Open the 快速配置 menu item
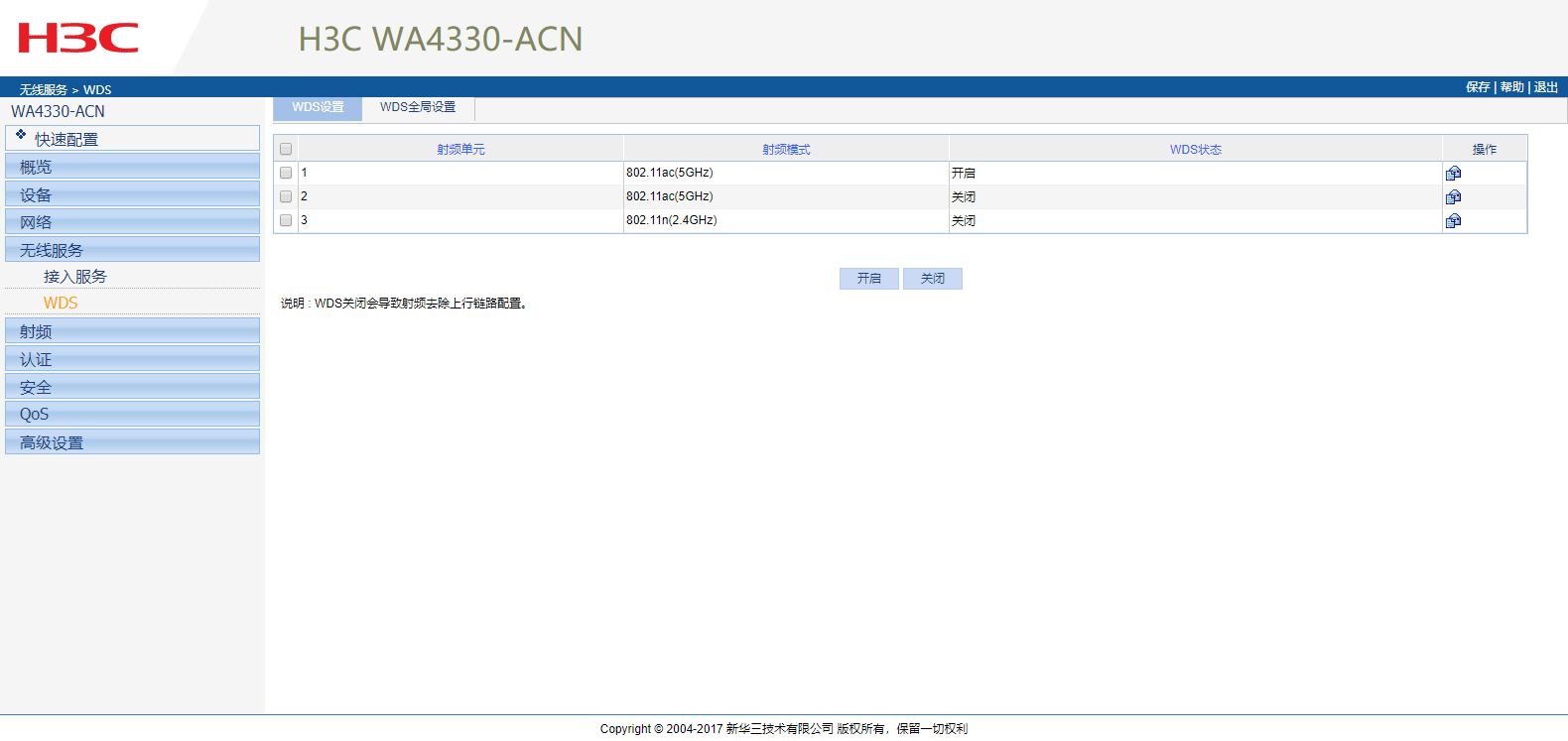This screenshot has height=741, width=1568. pos(132,139)
